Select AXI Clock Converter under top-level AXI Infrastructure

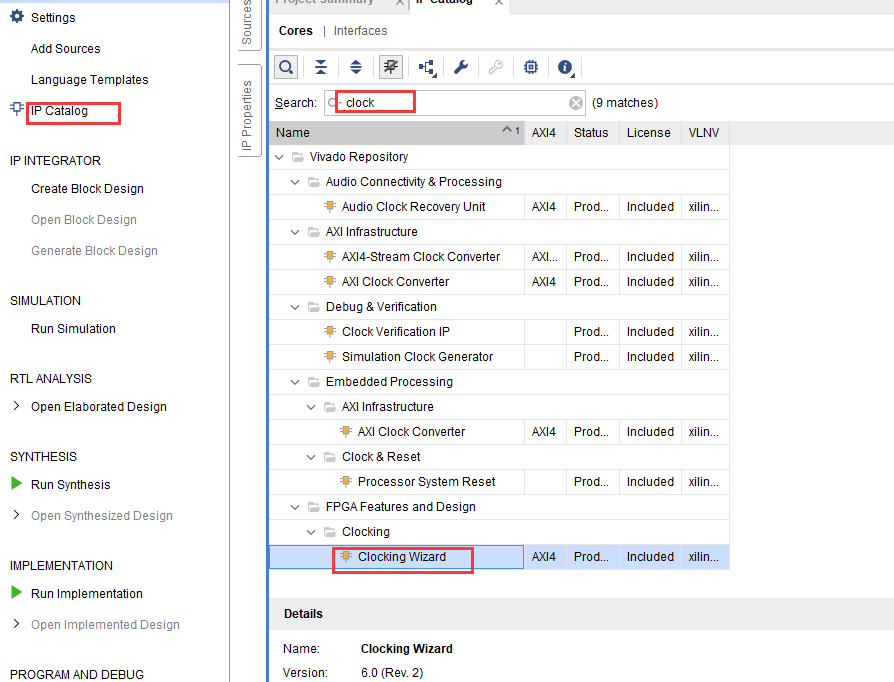(395, 282)
